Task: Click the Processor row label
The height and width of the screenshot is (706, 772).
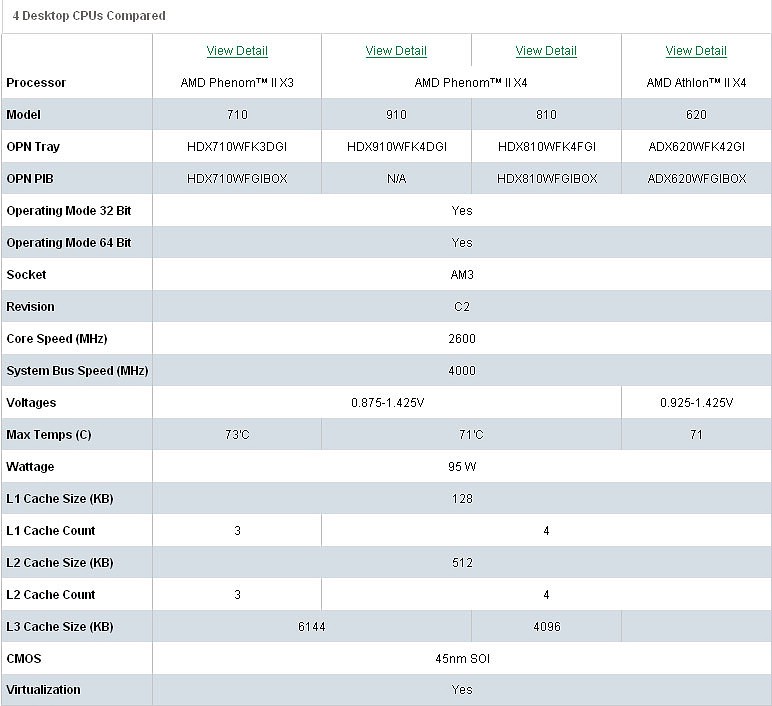Action: click(x=36, y=83)
